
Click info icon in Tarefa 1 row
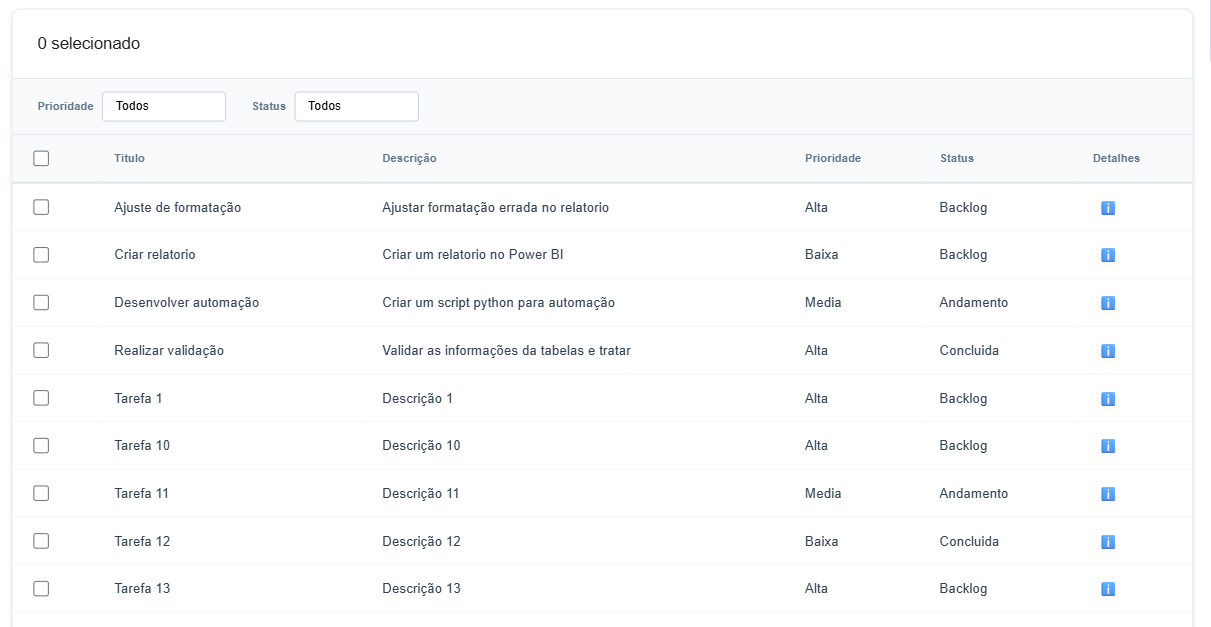(x=1107, y=399)
